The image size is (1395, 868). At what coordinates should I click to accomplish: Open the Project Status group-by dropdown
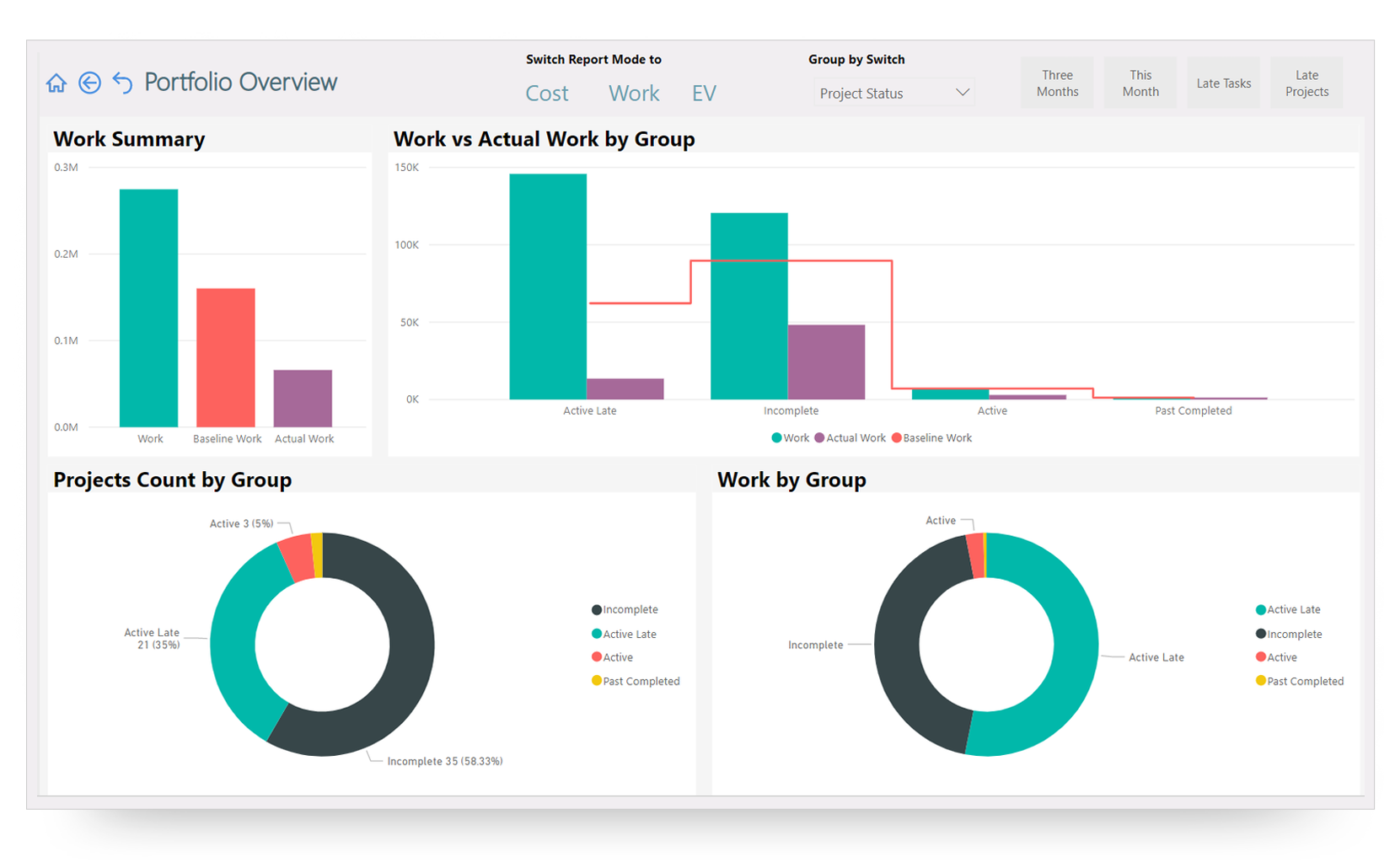(893, 93)
